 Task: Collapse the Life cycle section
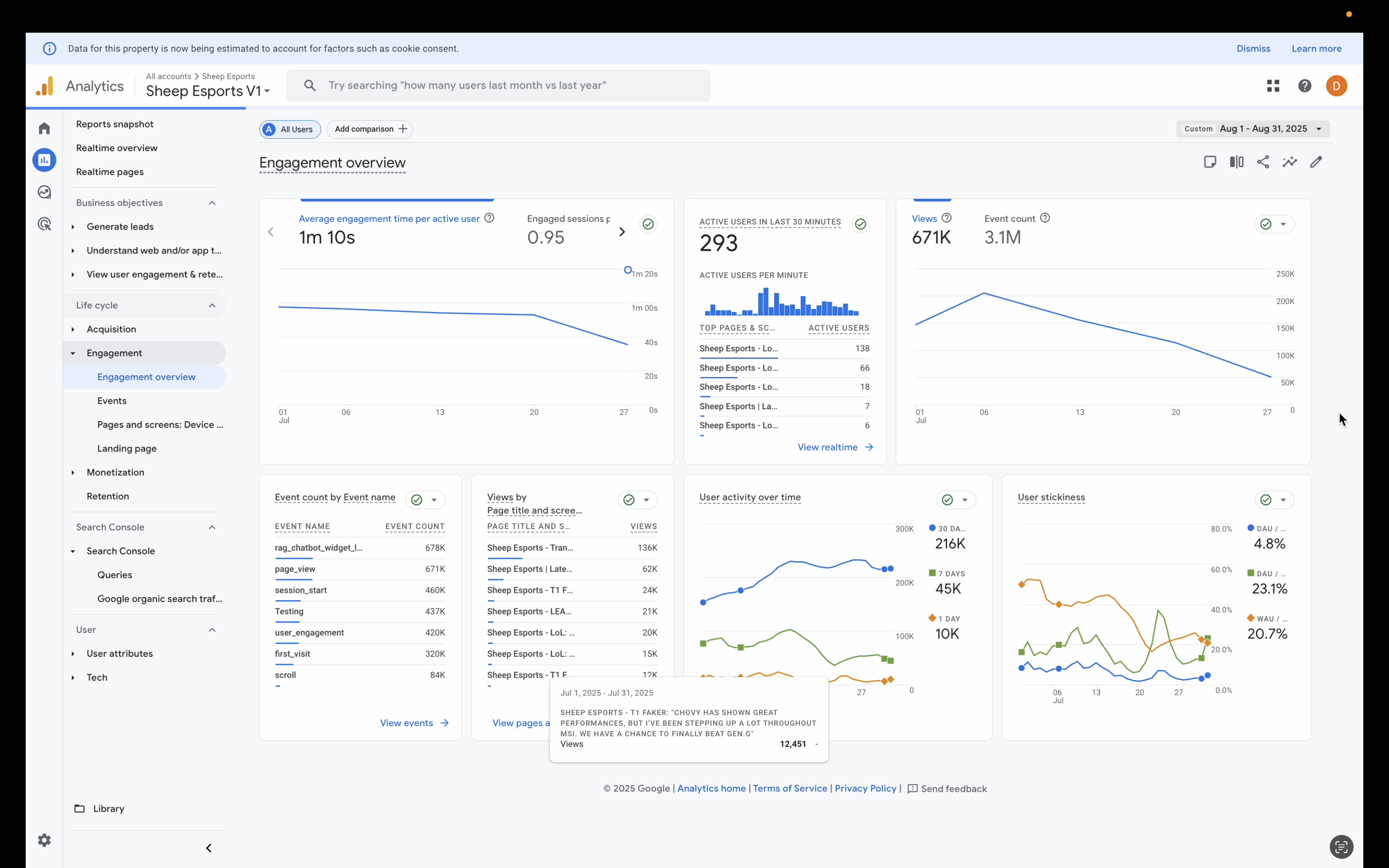(212, 305)
